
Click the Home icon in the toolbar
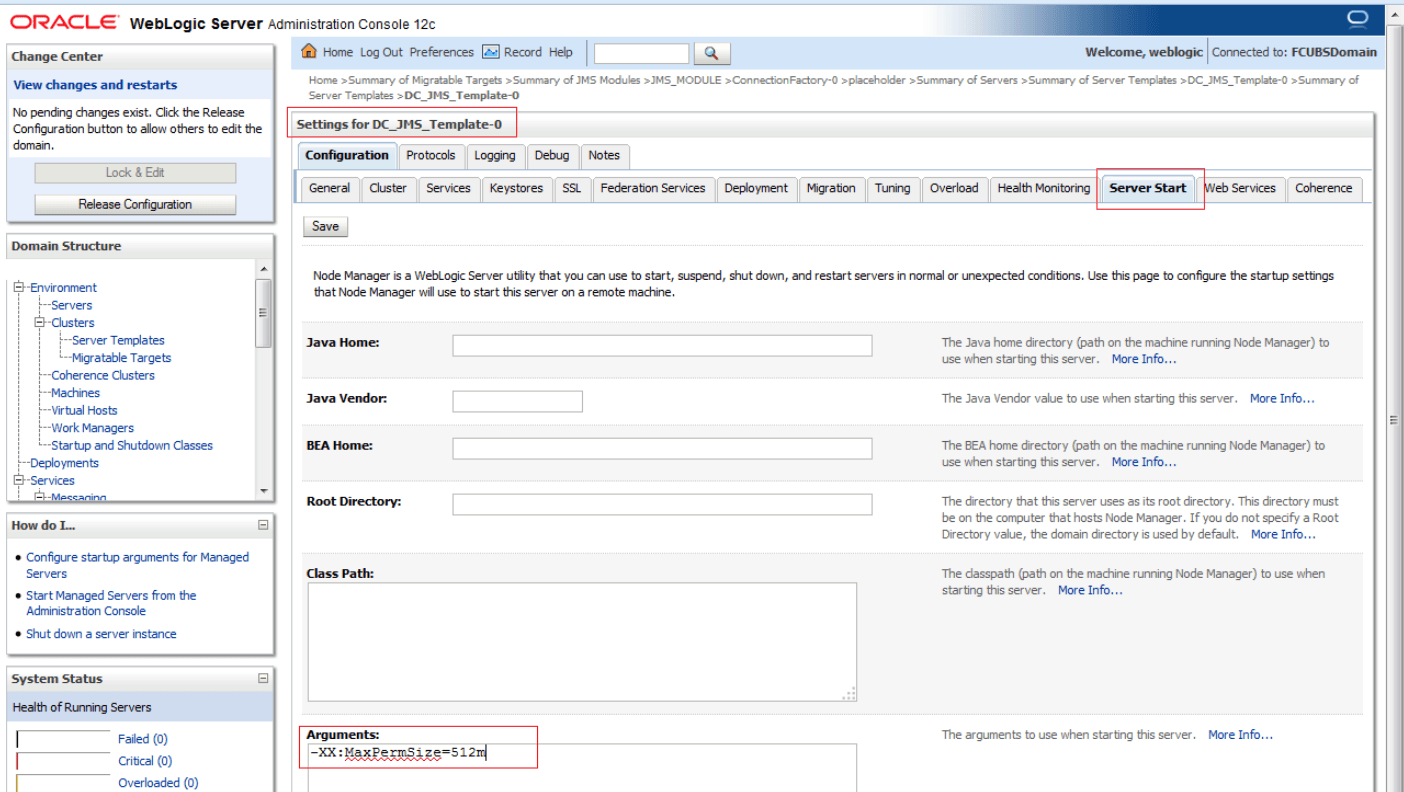click(x=310, y=52)
